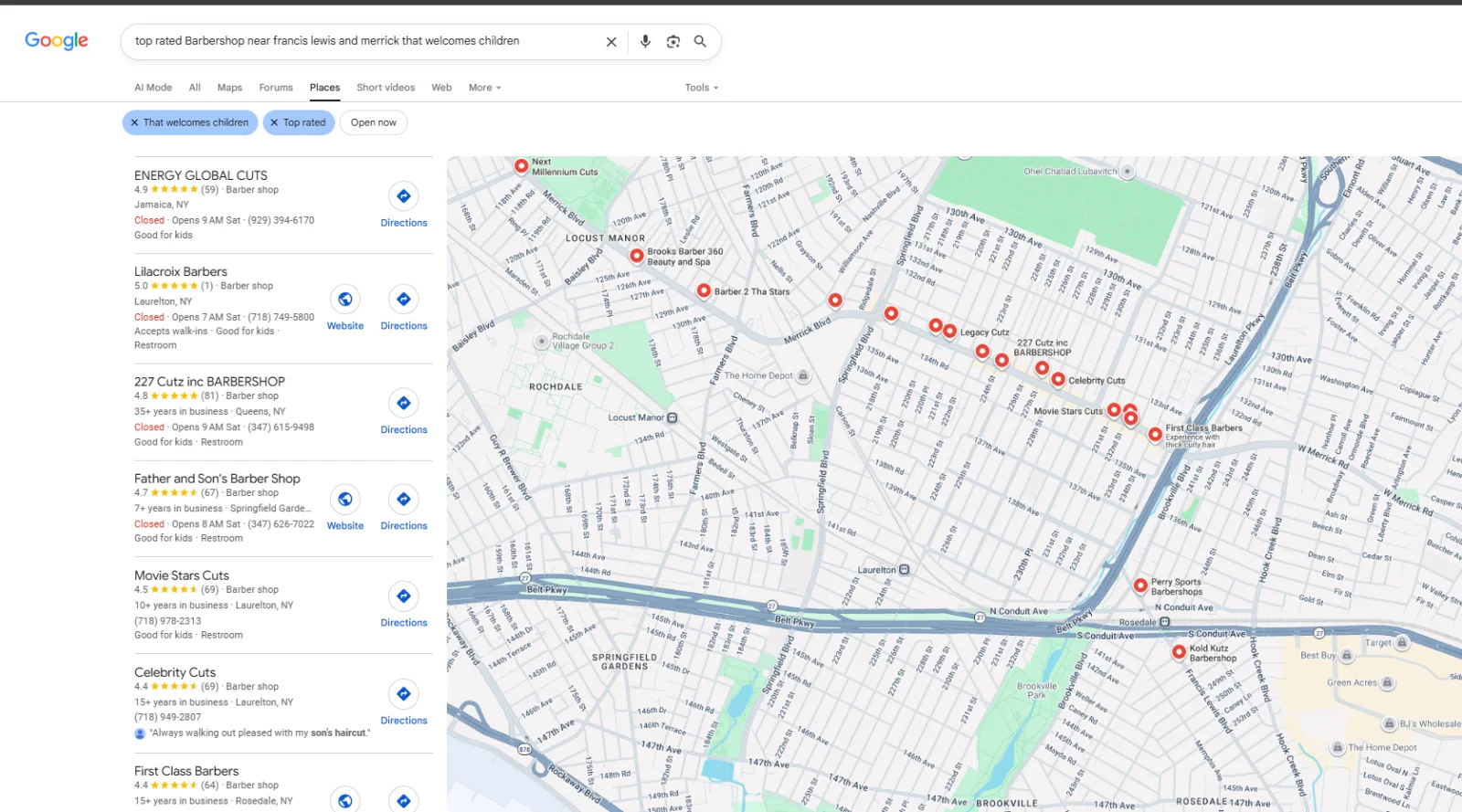Click the Green Acres map marker
The height and width of the screenshot is (812, 1462).
(x=1387, y=682)
